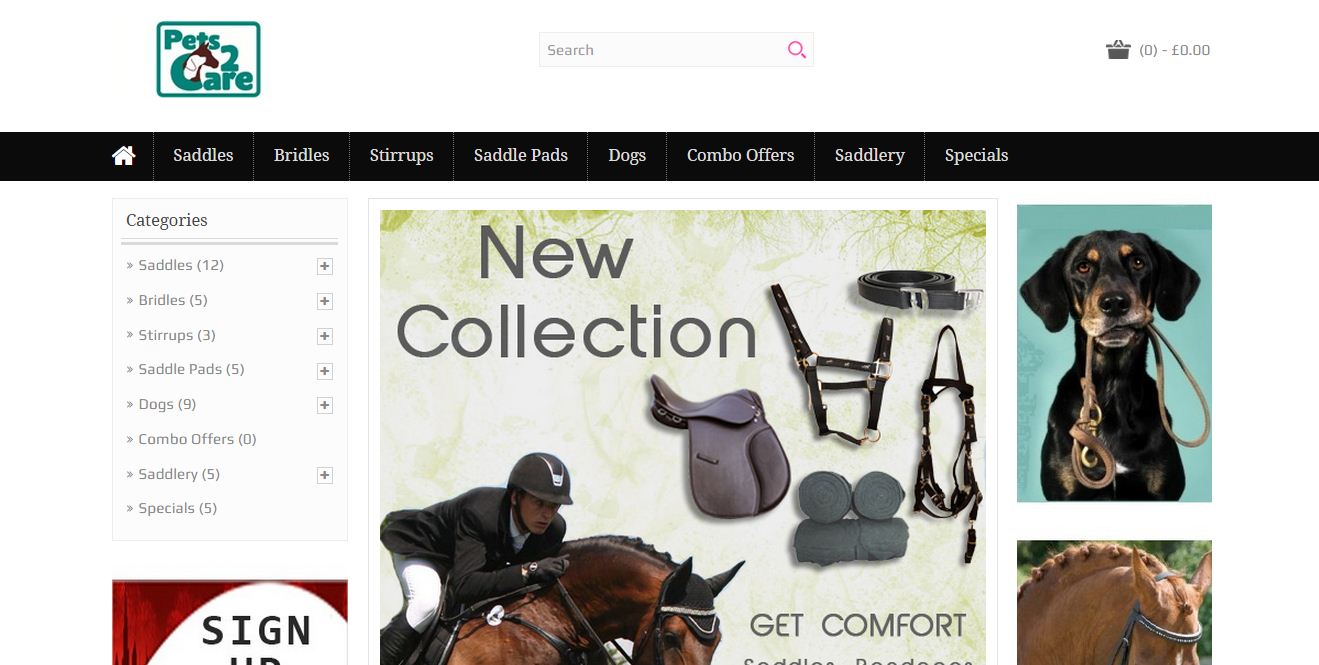This screenshot has width=1319, height=665.
Task: Focus the Search input field
Action: click(662, 50)
